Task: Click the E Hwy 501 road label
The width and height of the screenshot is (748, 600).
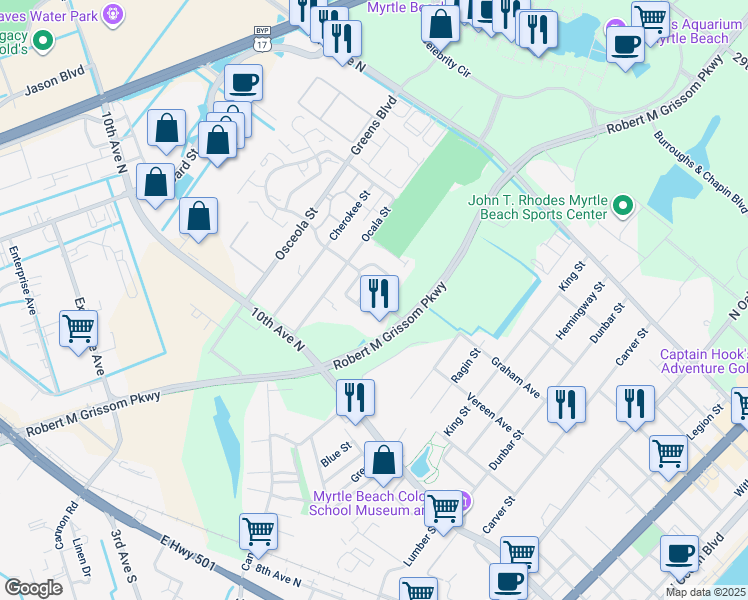Action: point(187,552)
